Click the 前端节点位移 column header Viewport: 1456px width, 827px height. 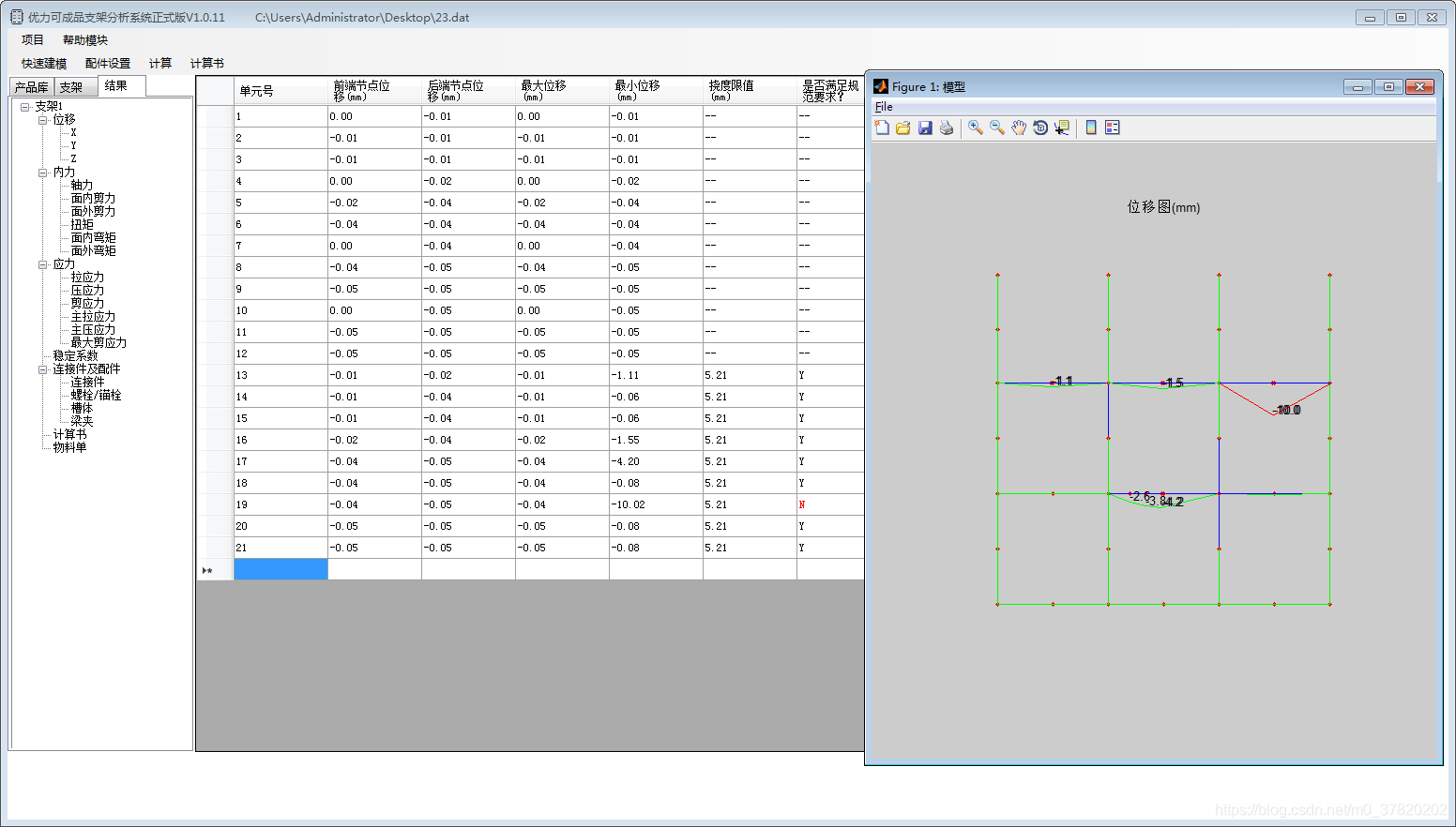(x=374, y=91)
